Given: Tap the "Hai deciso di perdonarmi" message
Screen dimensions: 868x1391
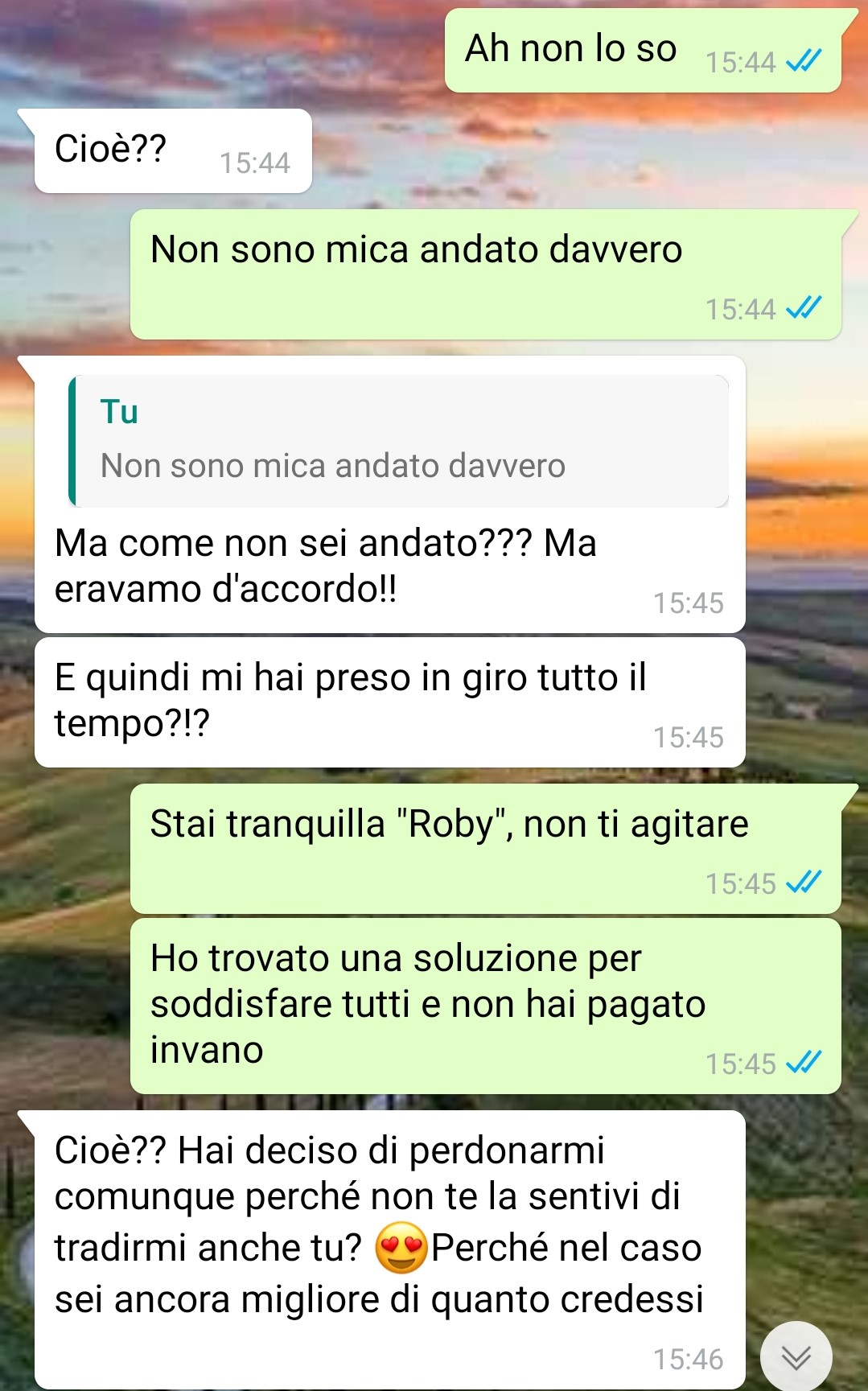Looking at the screenshot, I should coord(390,1249).
